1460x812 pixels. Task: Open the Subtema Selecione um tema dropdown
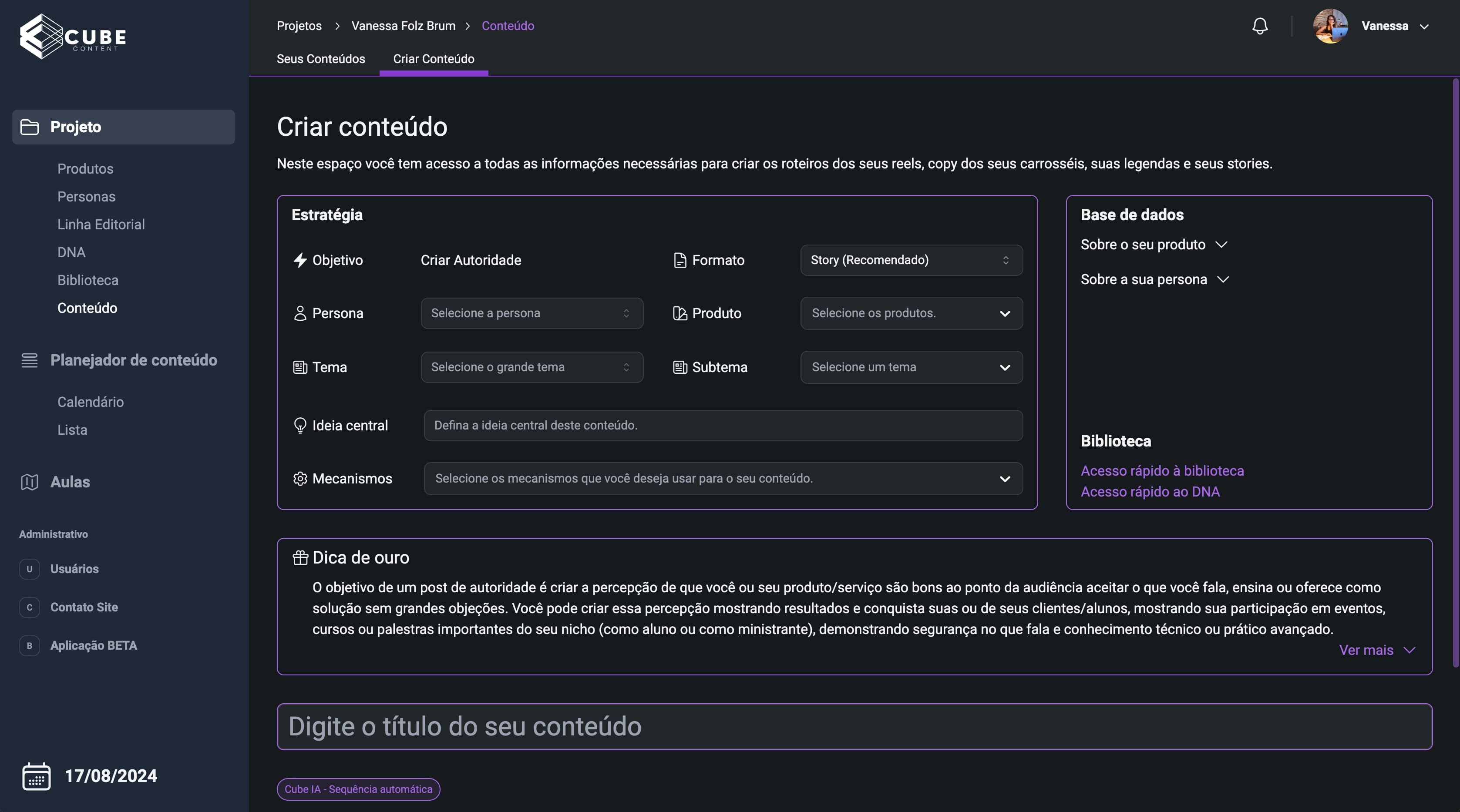click(912, 367)
